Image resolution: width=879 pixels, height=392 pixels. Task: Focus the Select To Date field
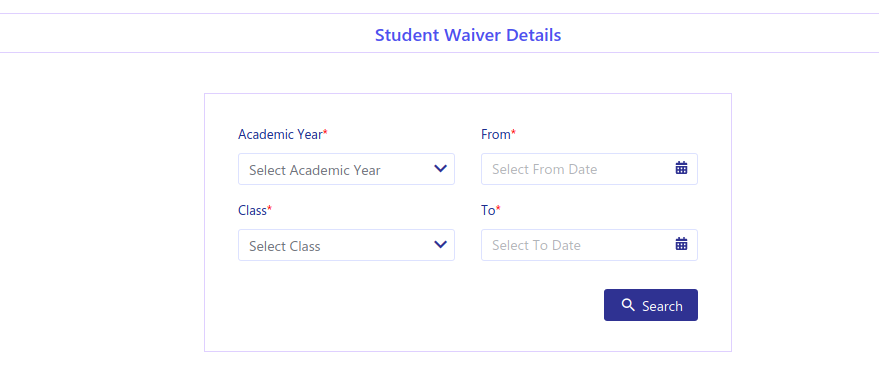click(x=589, y=245)
